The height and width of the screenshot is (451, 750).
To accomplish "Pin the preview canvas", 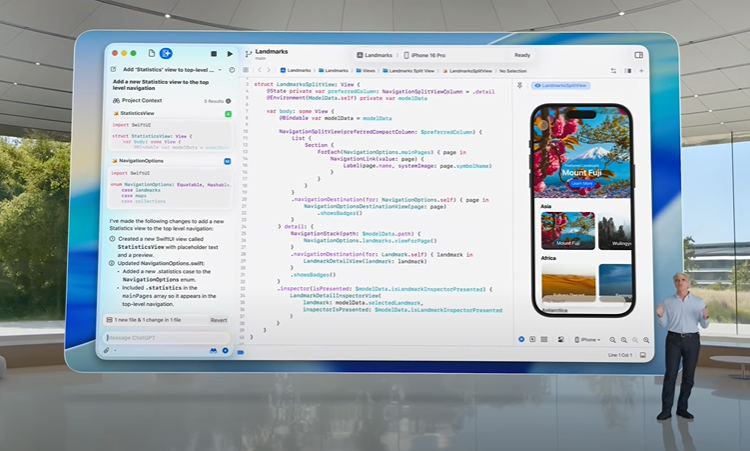I will pos(520,86).
